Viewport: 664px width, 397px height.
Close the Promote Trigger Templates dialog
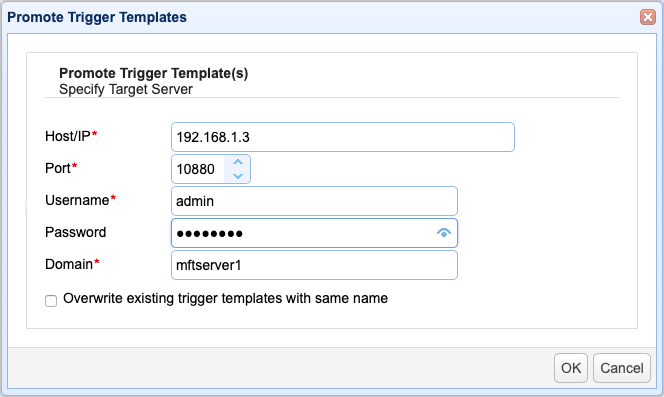click(647, 17)
